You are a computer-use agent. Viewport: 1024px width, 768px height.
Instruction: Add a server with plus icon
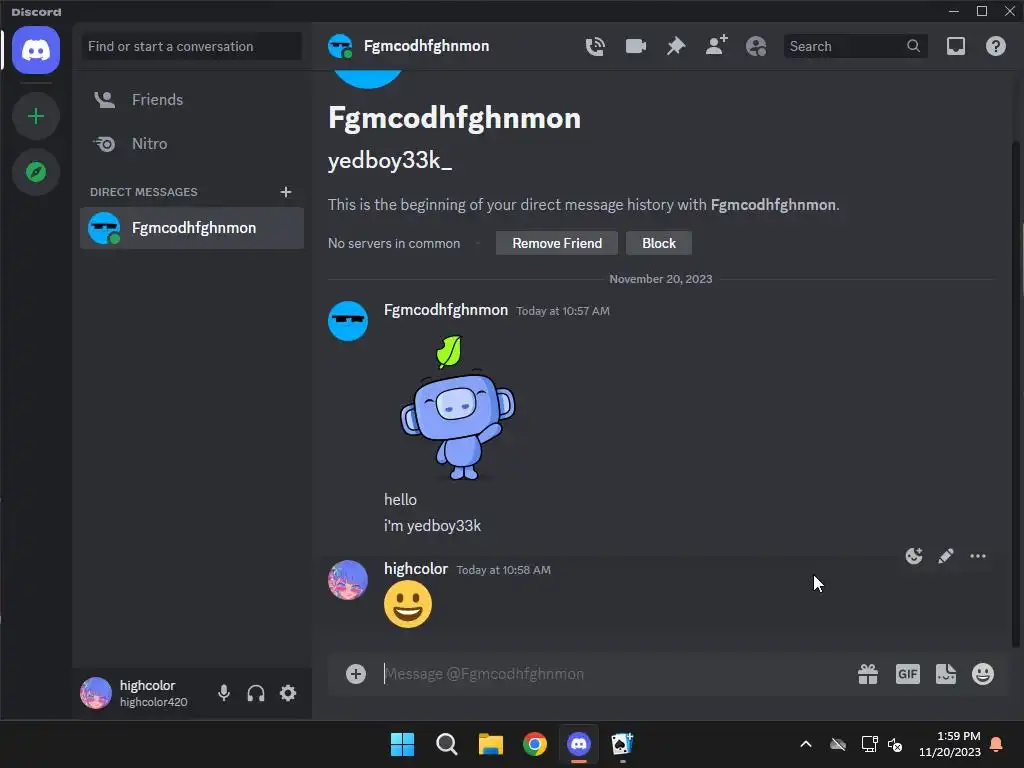36,116
